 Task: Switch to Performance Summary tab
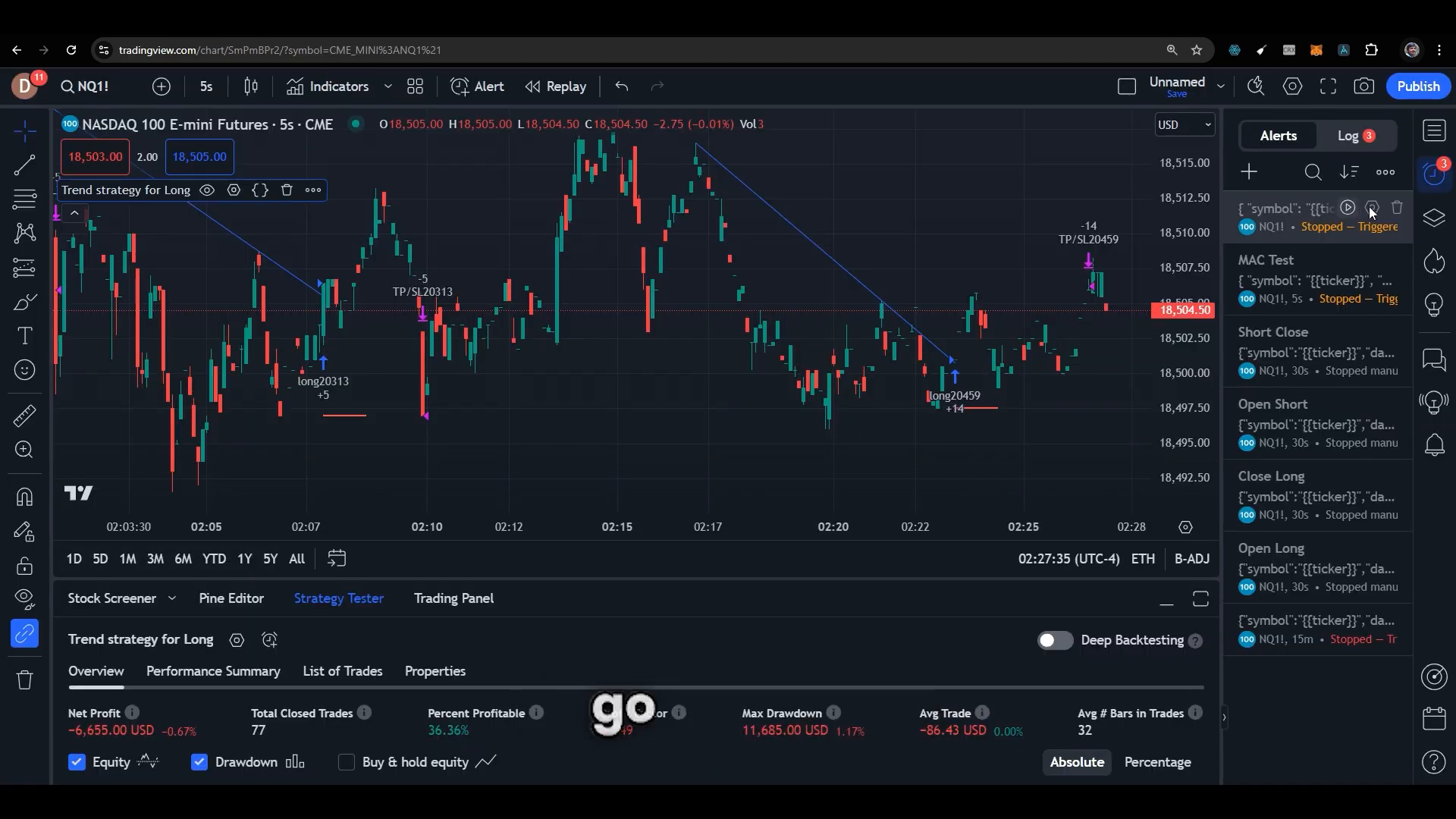[213, 671]
